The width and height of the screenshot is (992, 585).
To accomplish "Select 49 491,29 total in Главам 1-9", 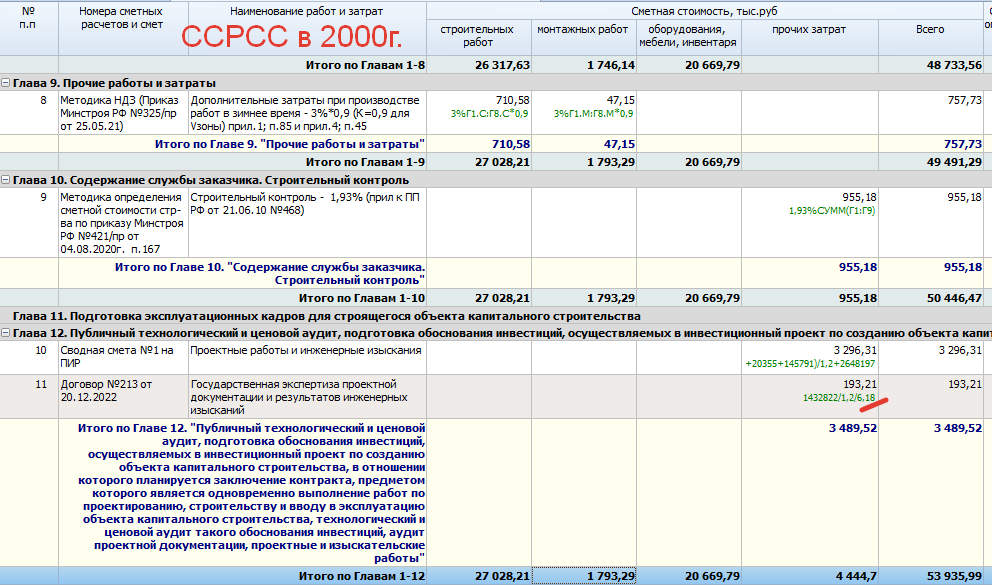I will pyautogui.click(x=930, y=163).
